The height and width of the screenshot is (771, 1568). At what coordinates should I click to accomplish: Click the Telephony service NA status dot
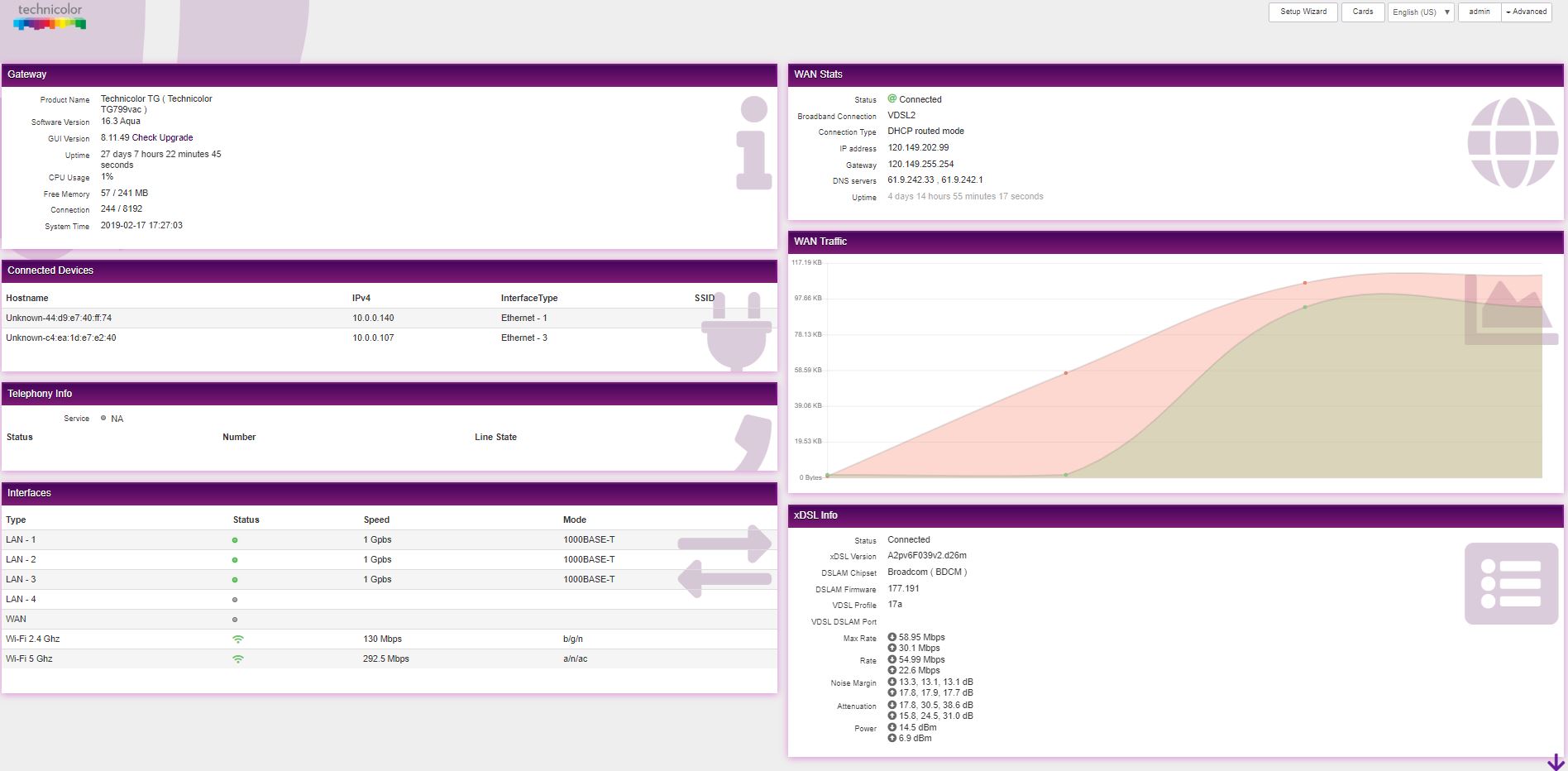click(103, 418)
